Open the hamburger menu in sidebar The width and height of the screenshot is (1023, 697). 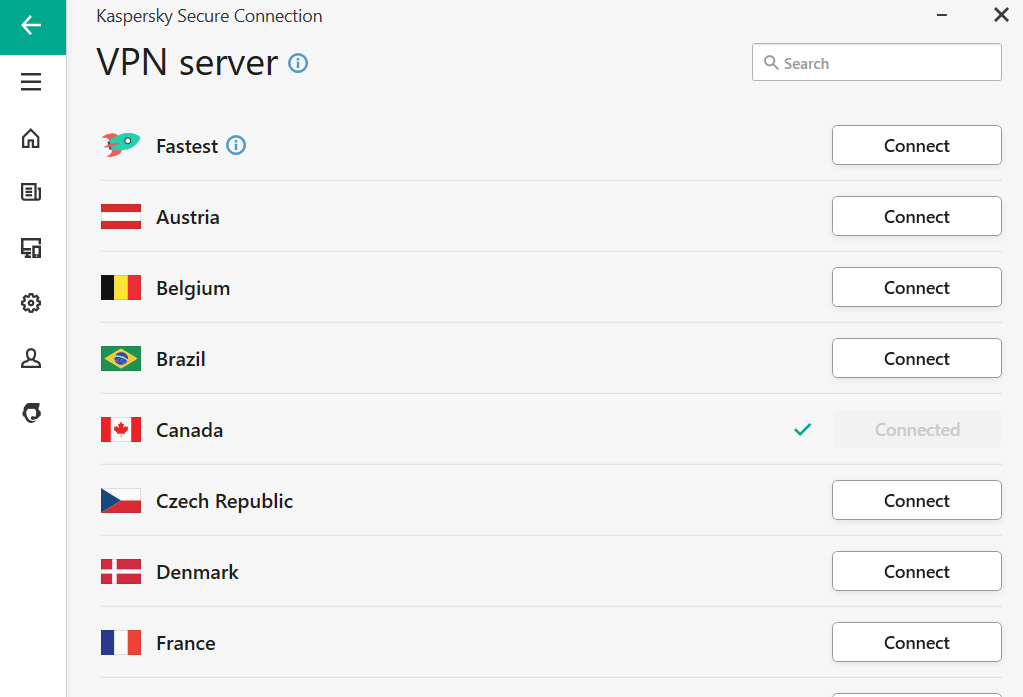coord(31,82)
